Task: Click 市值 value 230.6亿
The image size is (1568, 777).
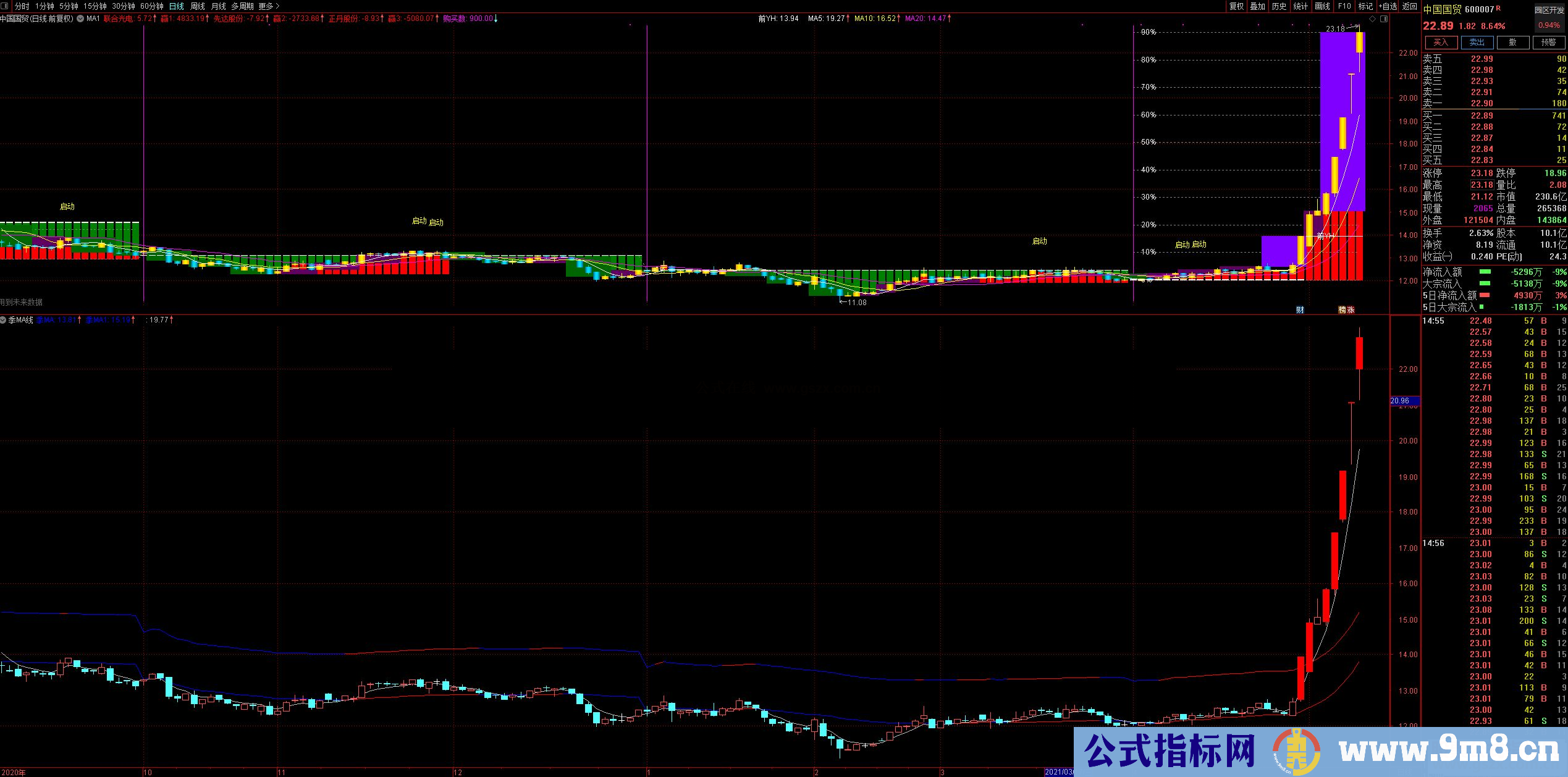Action: click(x=1550, y=197)
